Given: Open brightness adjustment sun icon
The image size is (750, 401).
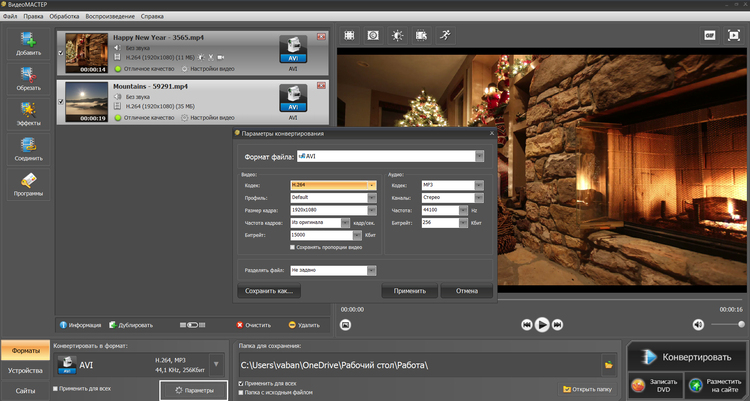Looking at the screenshot, I should tap(397, 35).
